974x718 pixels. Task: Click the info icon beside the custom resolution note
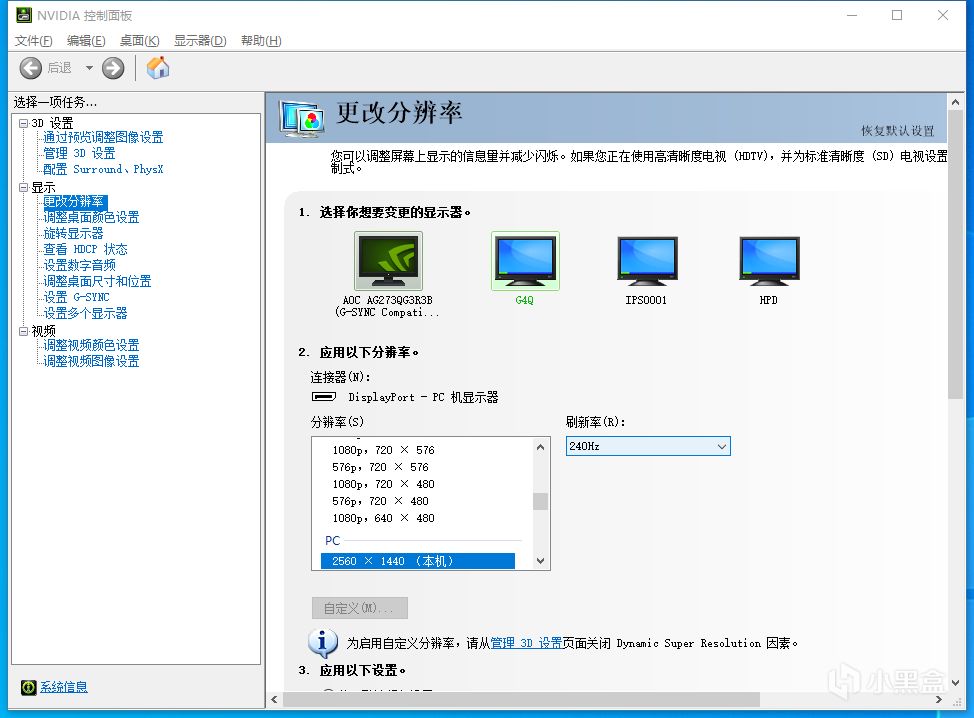tap(322, 642)
